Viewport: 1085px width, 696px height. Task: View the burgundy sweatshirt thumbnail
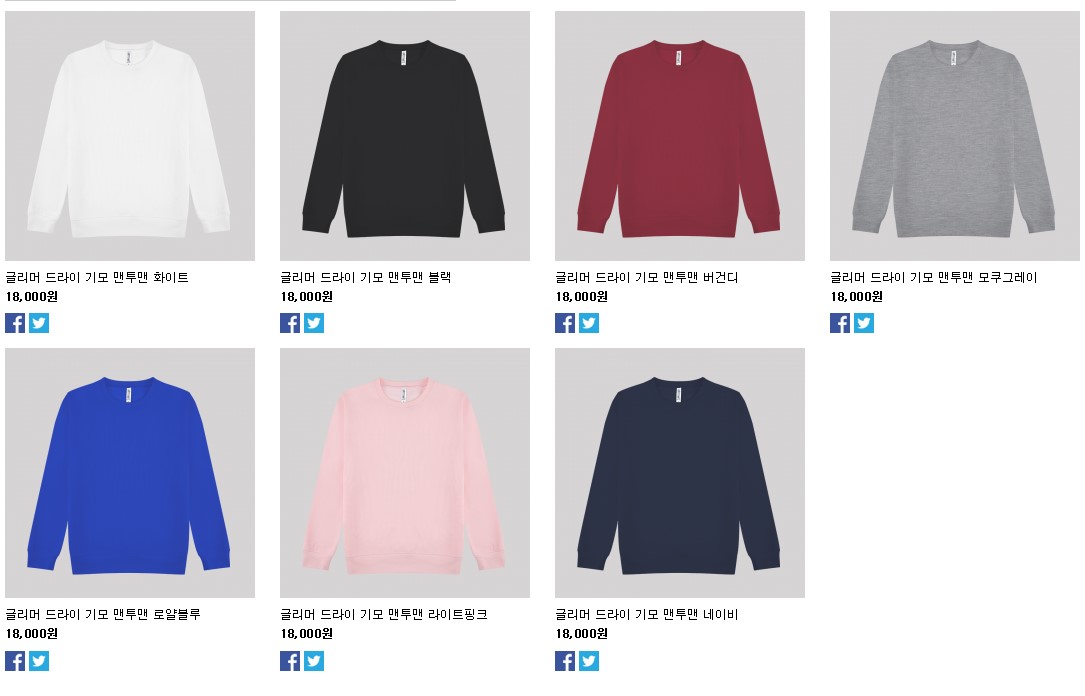pos(680,136)
